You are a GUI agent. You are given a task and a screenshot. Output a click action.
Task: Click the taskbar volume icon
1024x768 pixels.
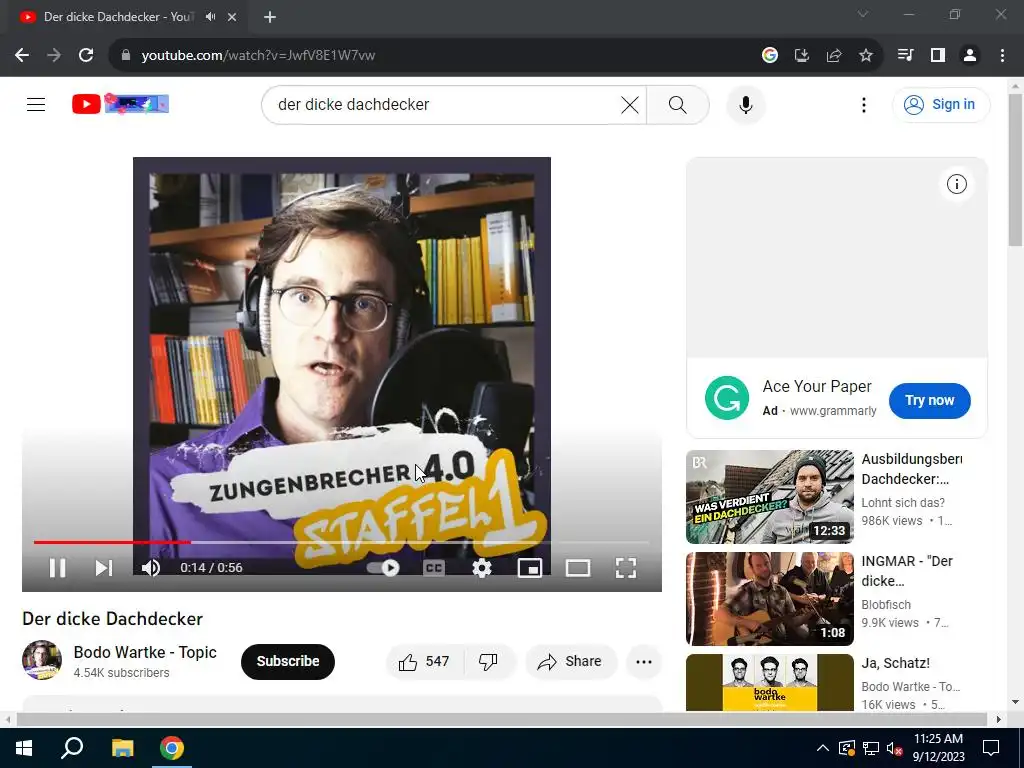pos(894,748)
